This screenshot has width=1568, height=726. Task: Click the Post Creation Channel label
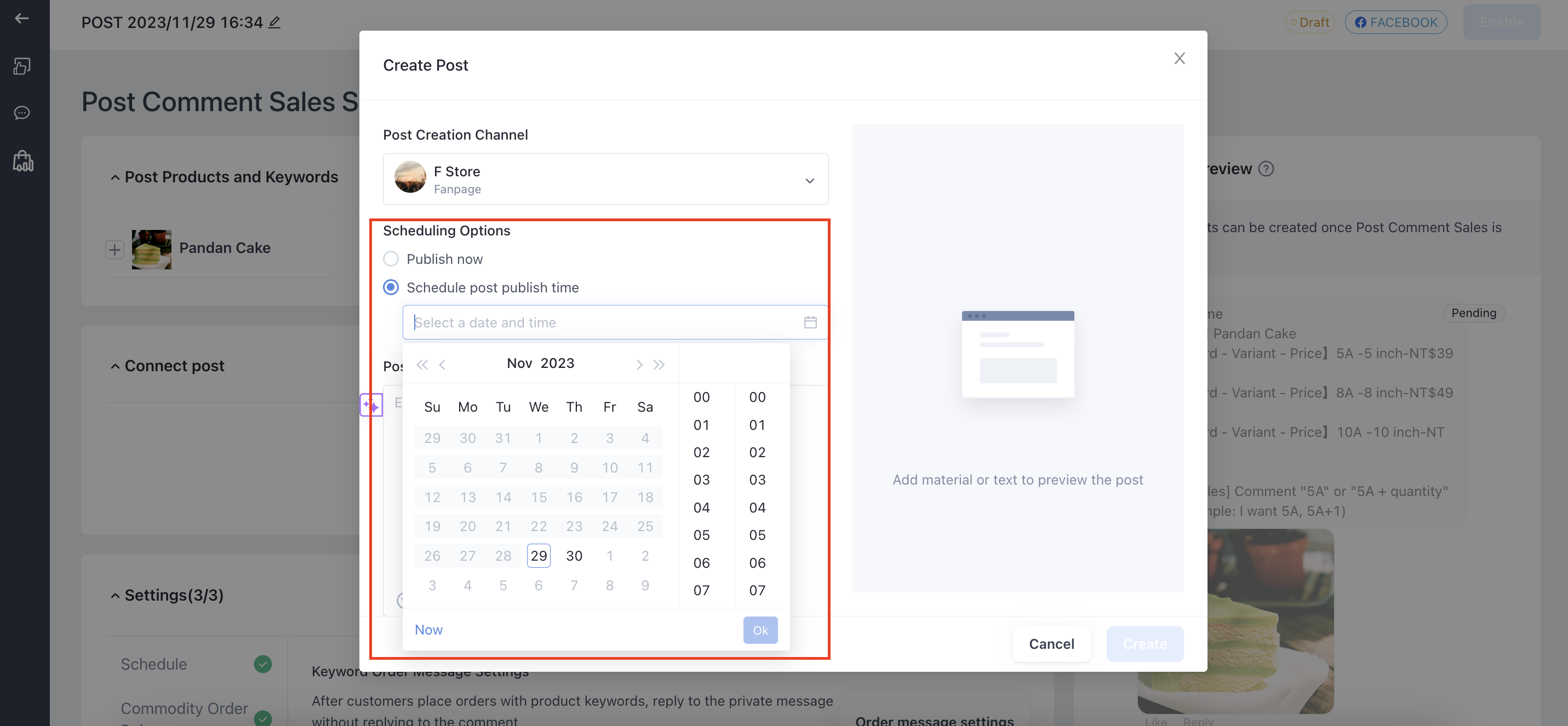455,135
